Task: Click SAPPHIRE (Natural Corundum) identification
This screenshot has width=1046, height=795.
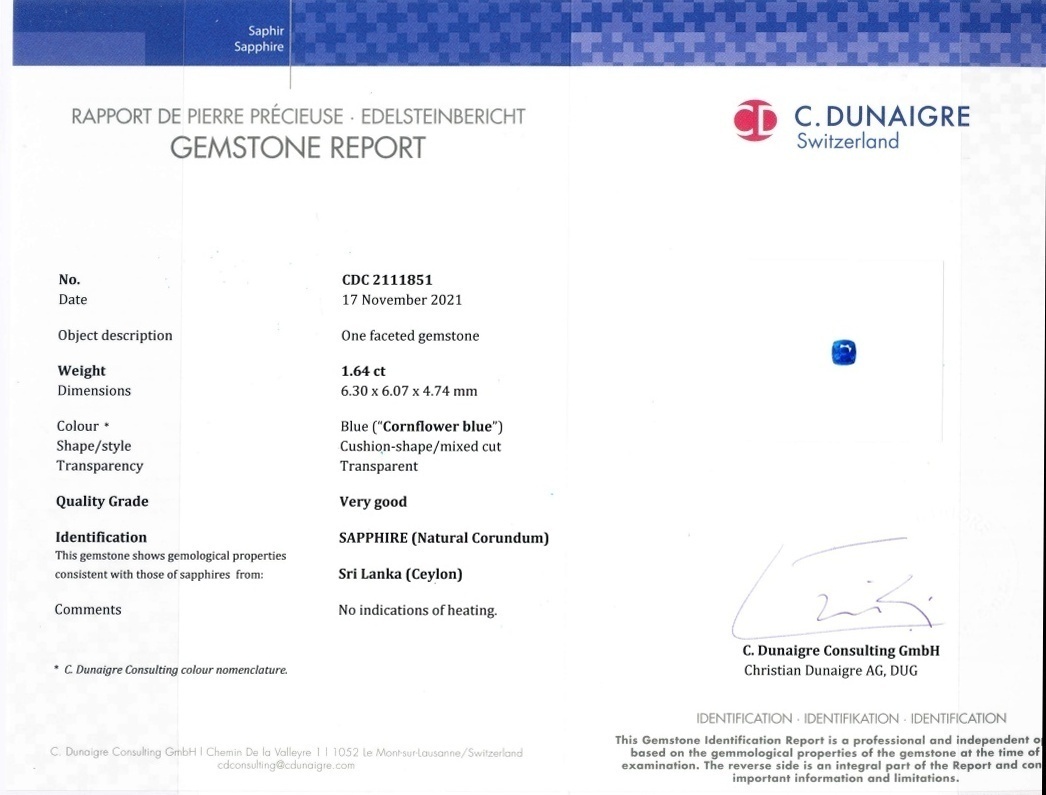Action: pyautogui.click(x=444, y=538)
